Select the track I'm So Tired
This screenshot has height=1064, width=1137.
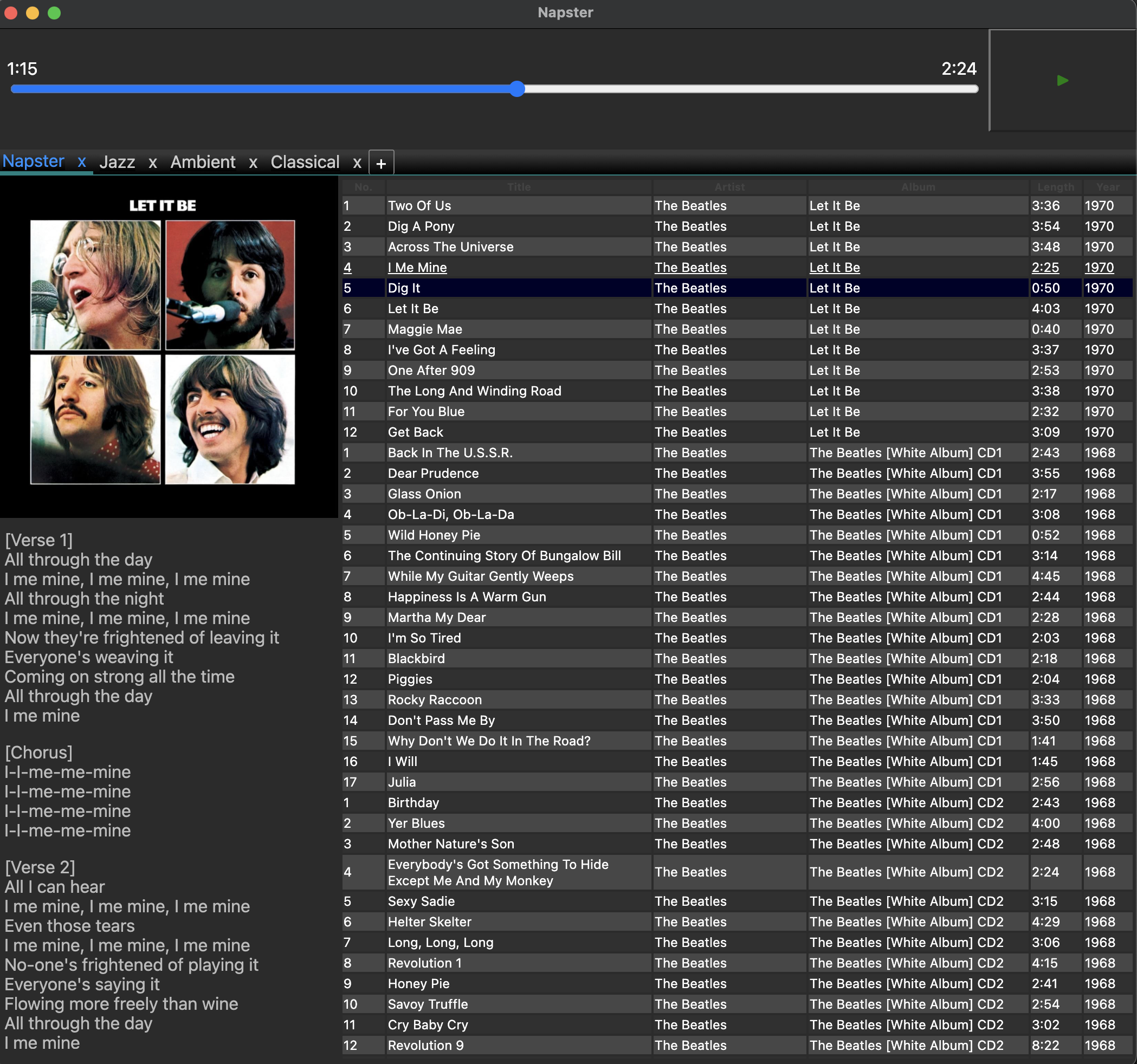(737, 638)
